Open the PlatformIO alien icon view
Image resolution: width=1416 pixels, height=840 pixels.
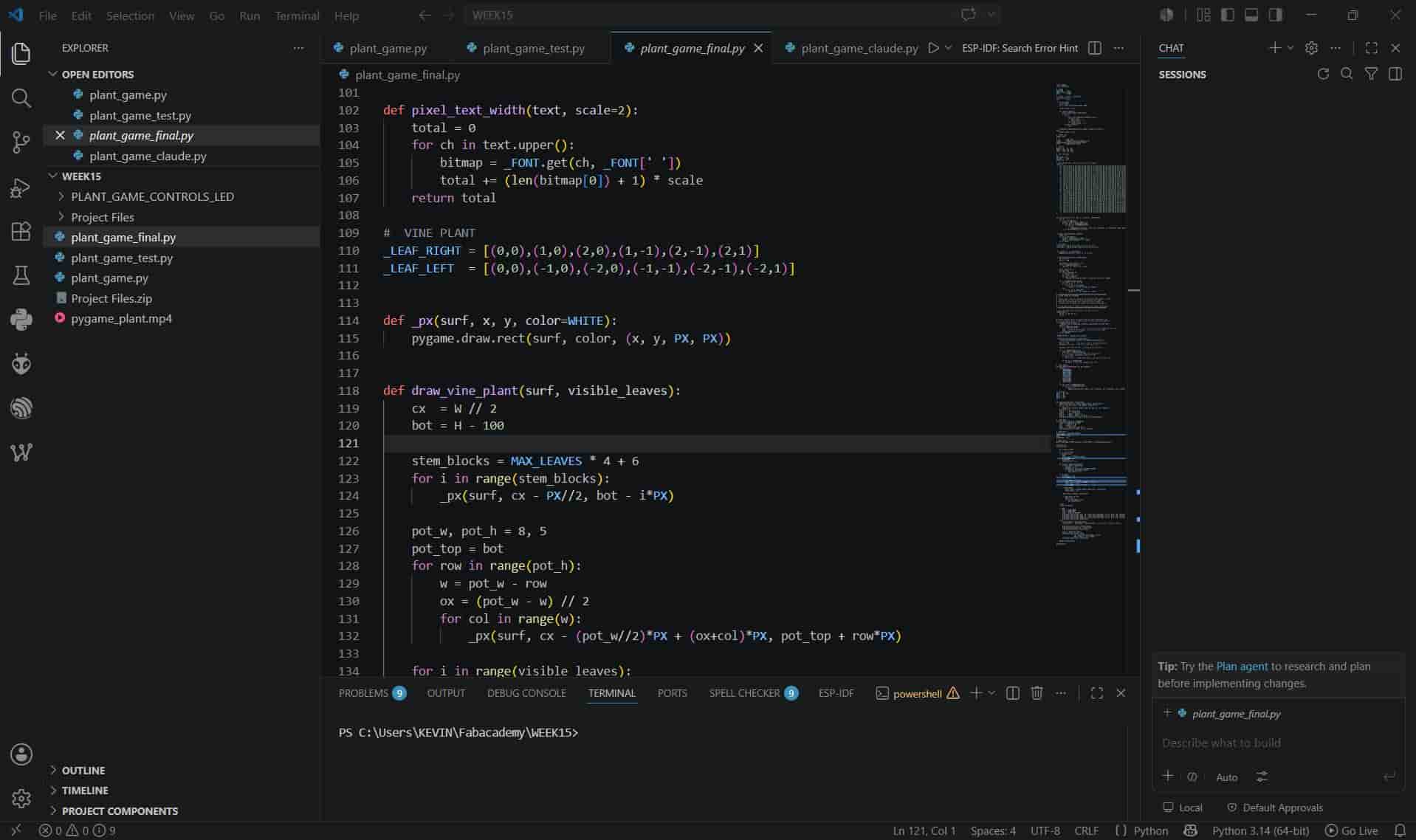pos(21,364)
